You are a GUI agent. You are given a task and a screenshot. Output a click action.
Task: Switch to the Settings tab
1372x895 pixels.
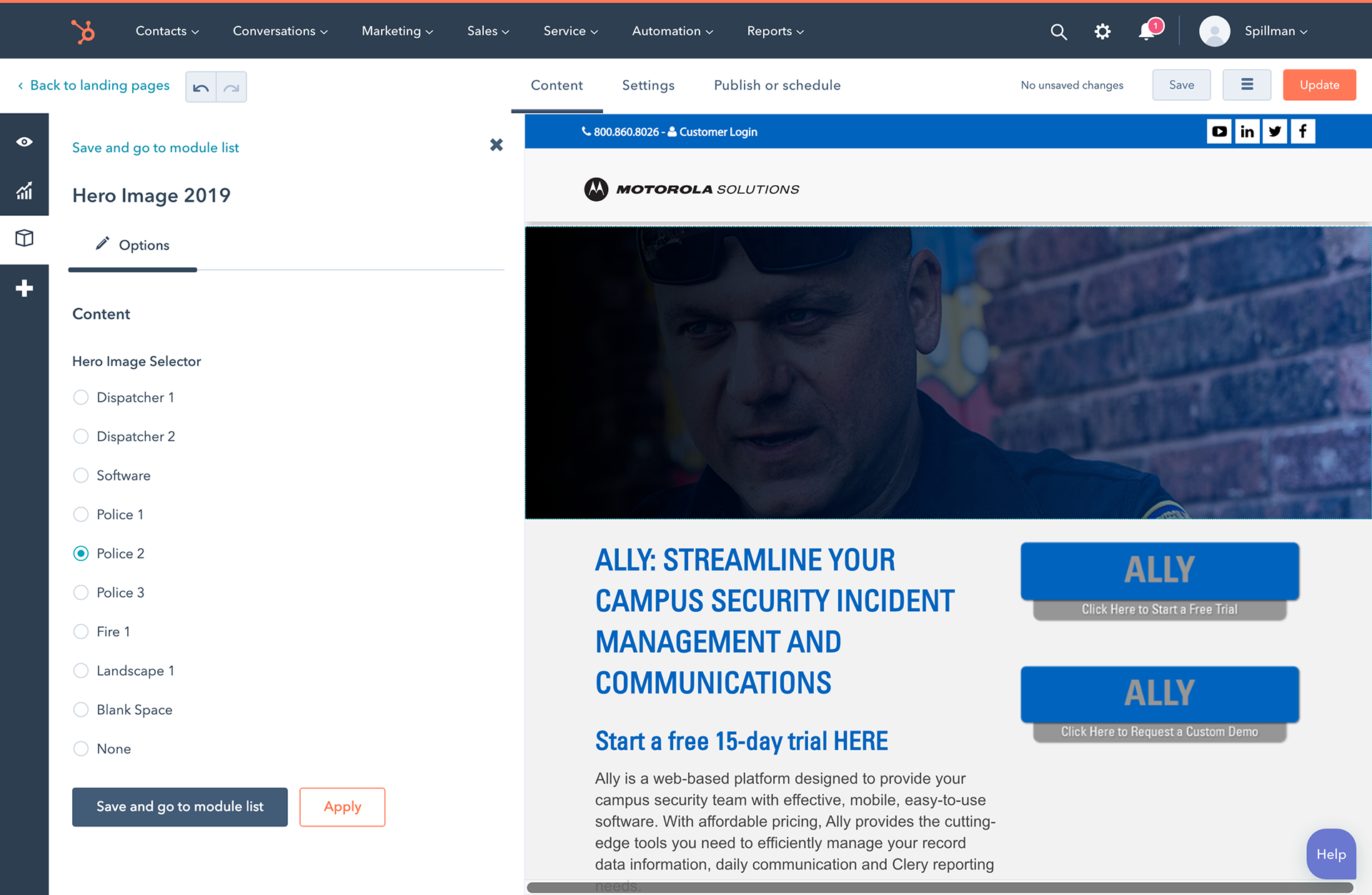coord(648,86)
